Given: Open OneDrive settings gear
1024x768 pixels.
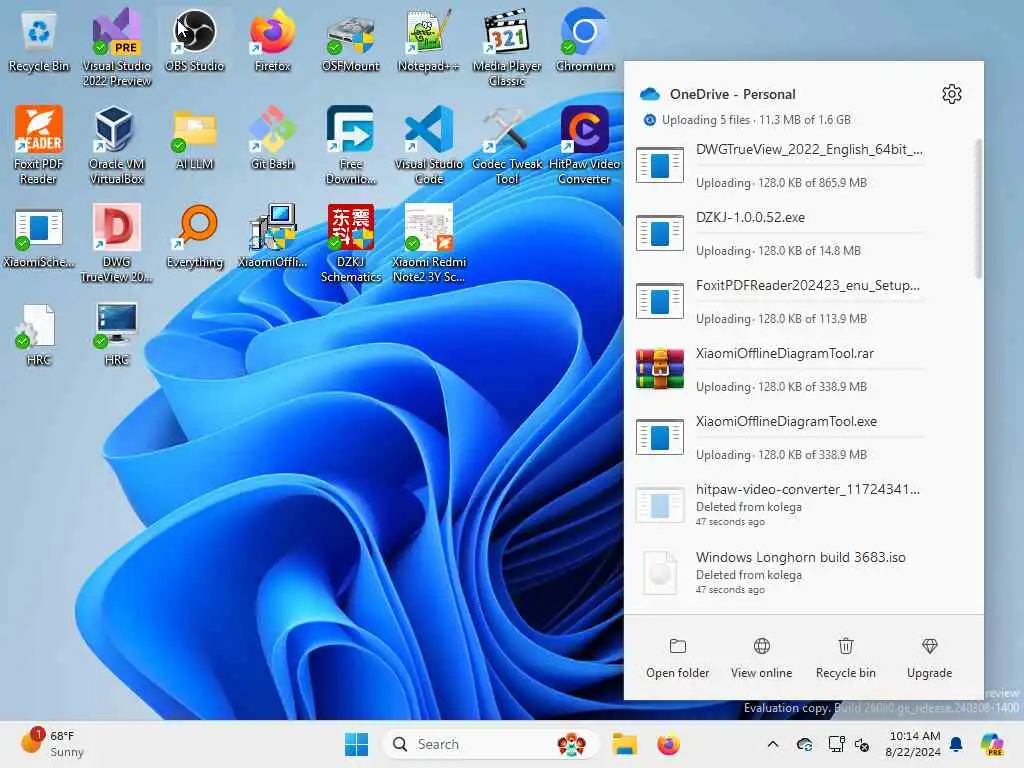Looking at the screenshot, I should click(x=952, y=94).
